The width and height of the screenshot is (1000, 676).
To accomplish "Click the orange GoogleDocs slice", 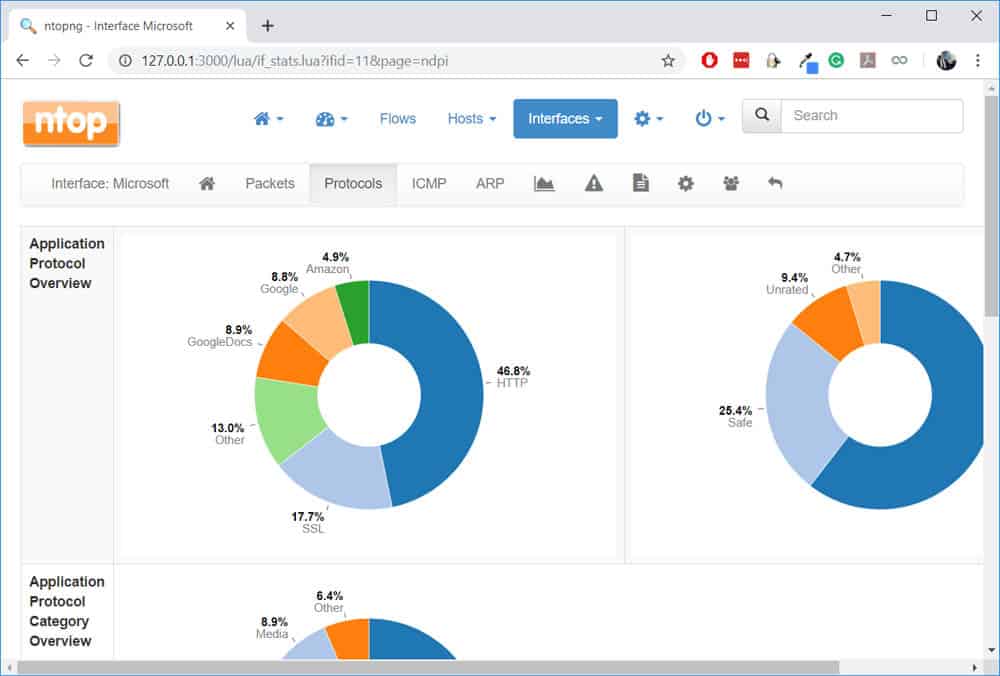I will (x=291, y=357).
